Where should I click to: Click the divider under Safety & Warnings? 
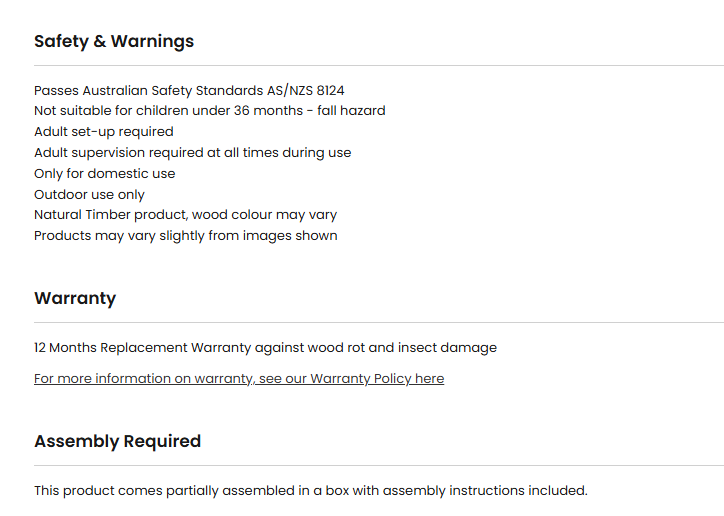(x=378, y=66)
